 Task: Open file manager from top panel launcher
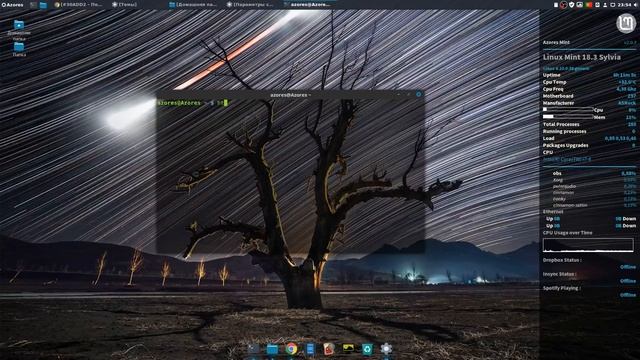[43, 5]
